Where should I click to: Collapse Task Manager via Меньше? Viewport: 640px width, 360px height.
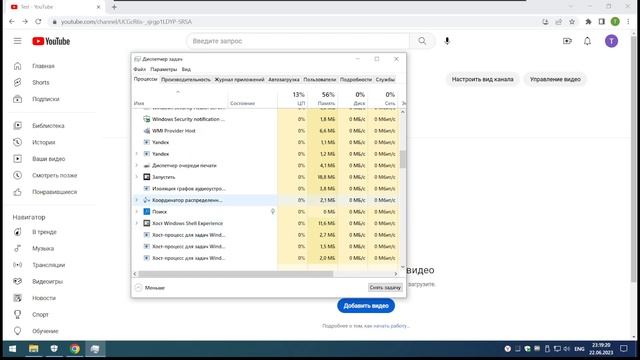(150, 288)
